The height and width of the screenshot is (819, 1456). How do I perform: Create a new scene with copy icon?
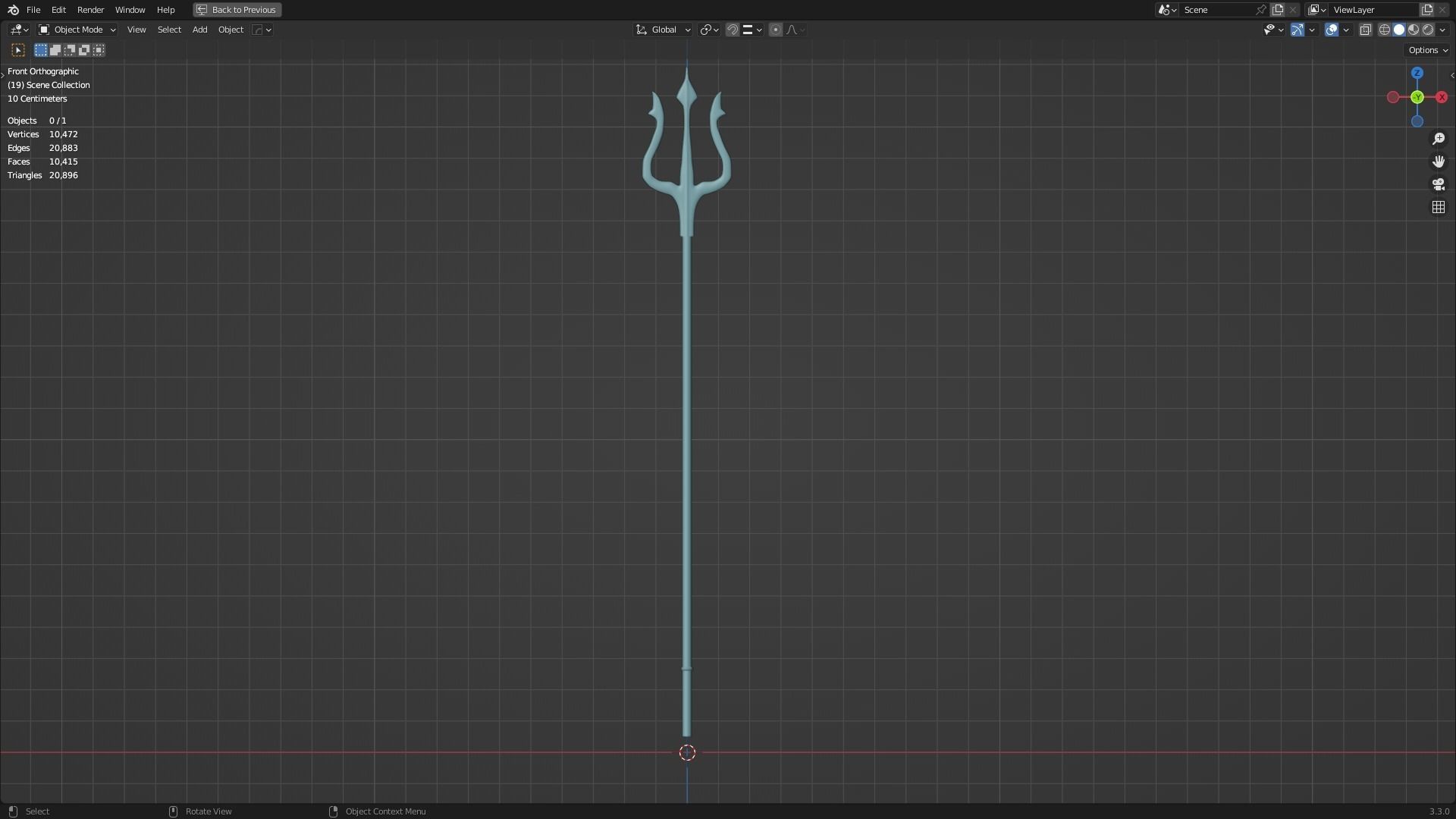coord(1278,10)
